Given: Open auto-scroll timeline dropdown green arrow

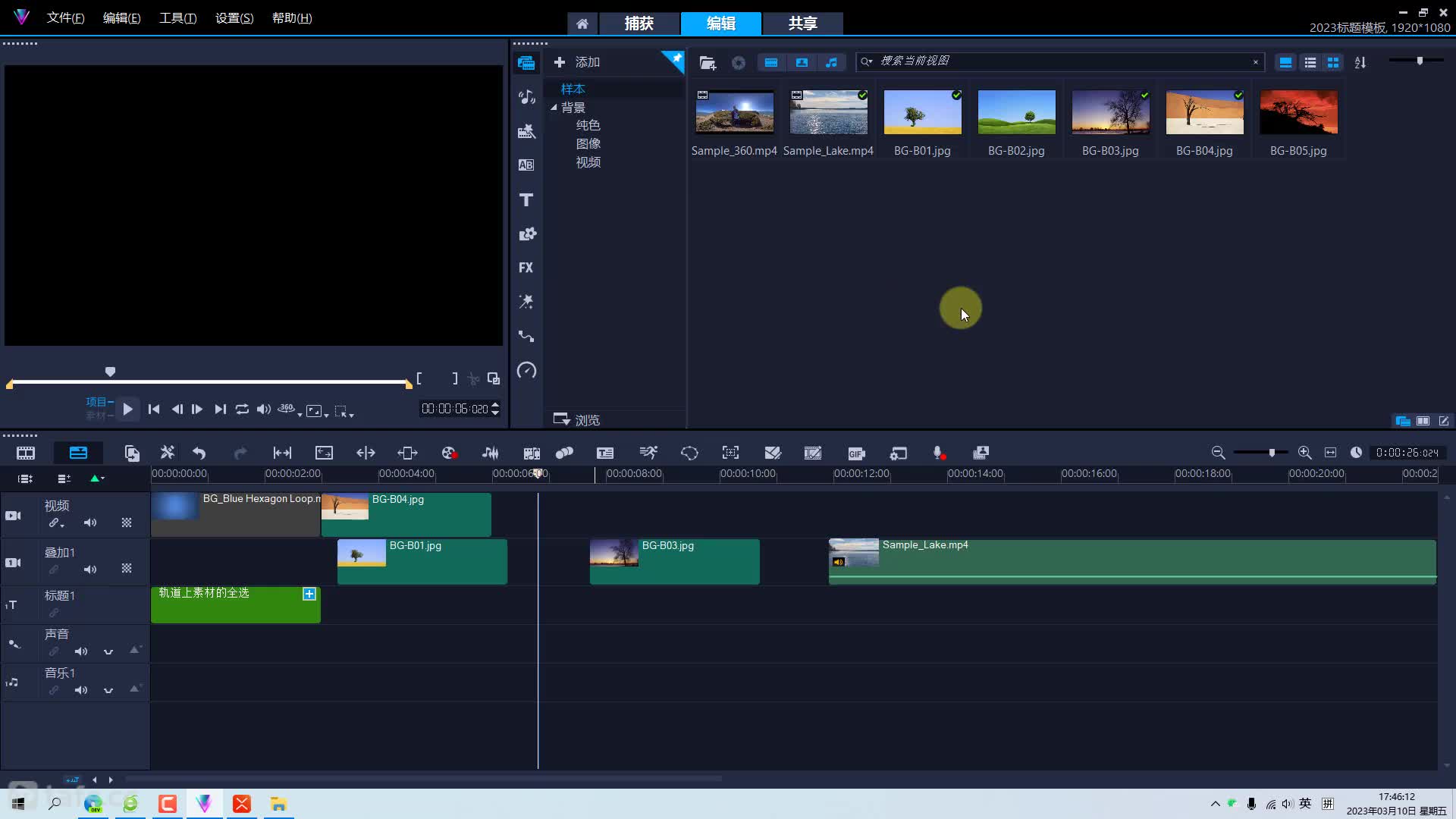Looking at the screenshot, I should click(x=97, y=479).
